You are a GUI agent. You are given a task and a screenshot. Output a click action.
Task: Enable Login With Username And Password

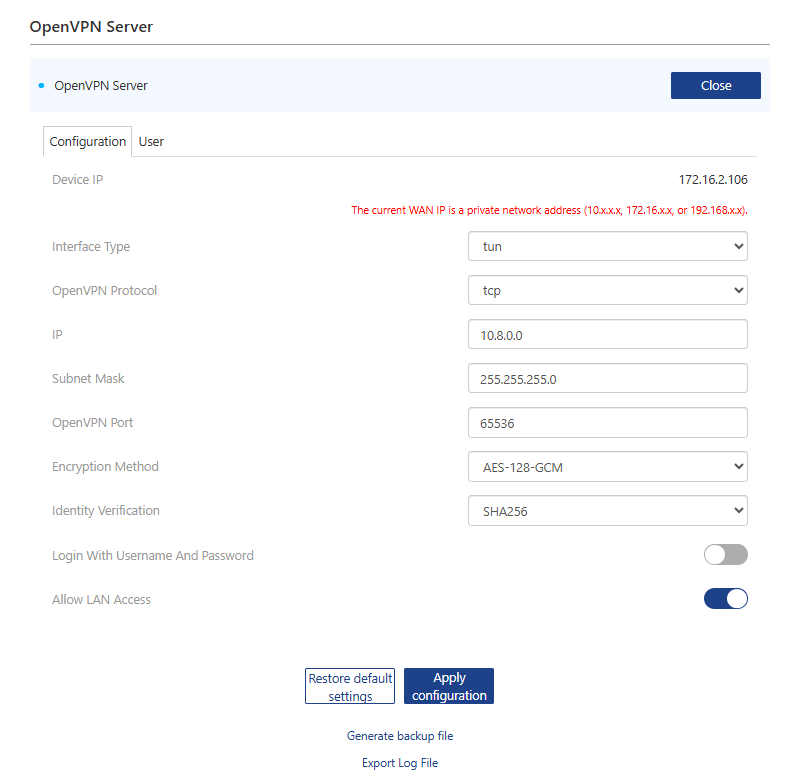coord(725,555)
